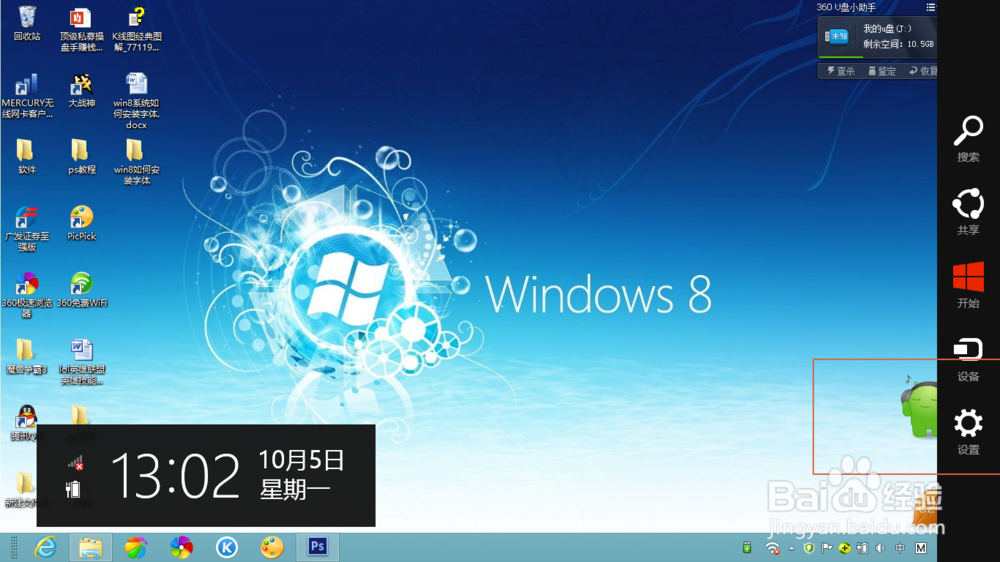This screenshot has height=562, width=1000.
Task: Launch the MERCURY无线网卡客户端 shortcut
Action: tap(27, 96)
